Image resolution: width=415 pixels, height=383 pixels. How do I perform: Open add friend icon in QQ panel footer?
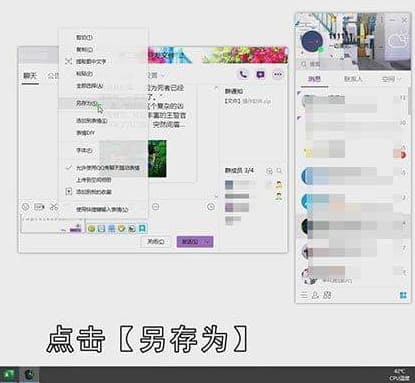point(315,295)
